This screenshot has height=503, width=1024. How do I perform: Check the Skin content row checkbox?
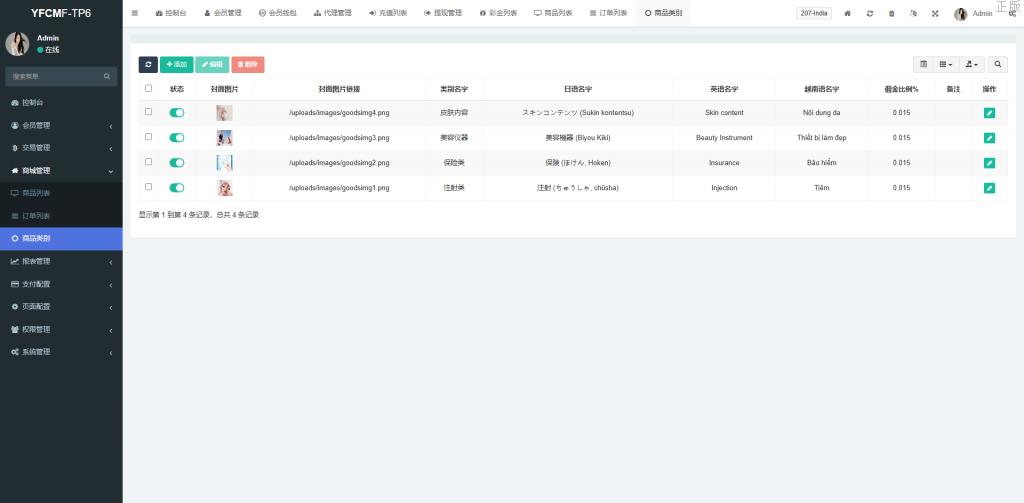tap(148, 112)
